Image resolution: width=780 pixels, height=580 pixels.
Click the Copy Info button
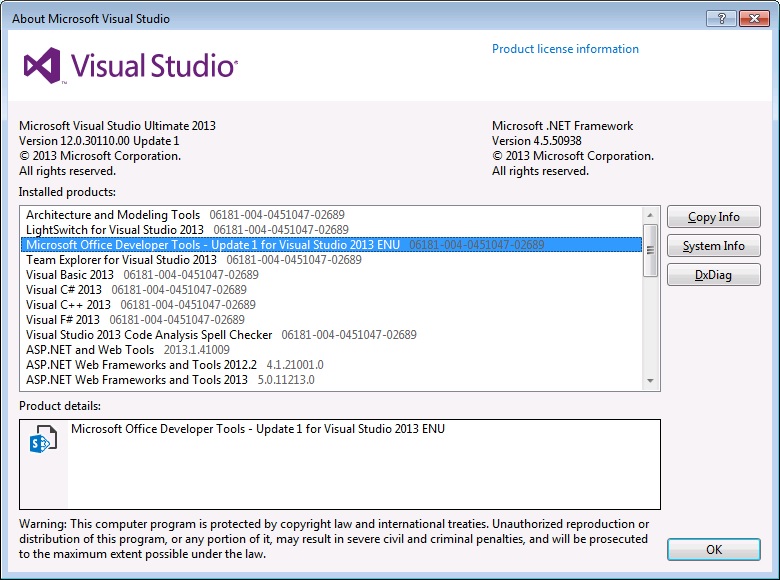coord(713,217)
